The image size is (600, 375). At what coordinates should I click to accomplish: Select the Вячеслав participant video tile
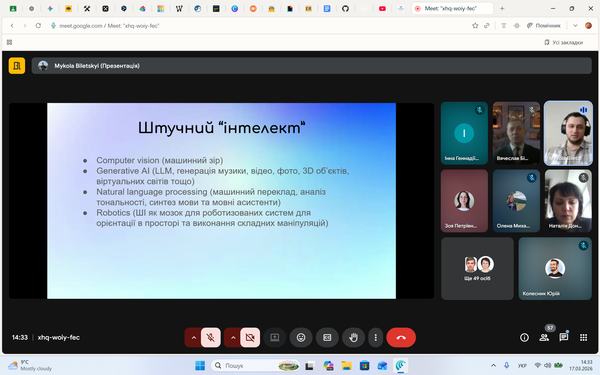(x=516, y=133)
